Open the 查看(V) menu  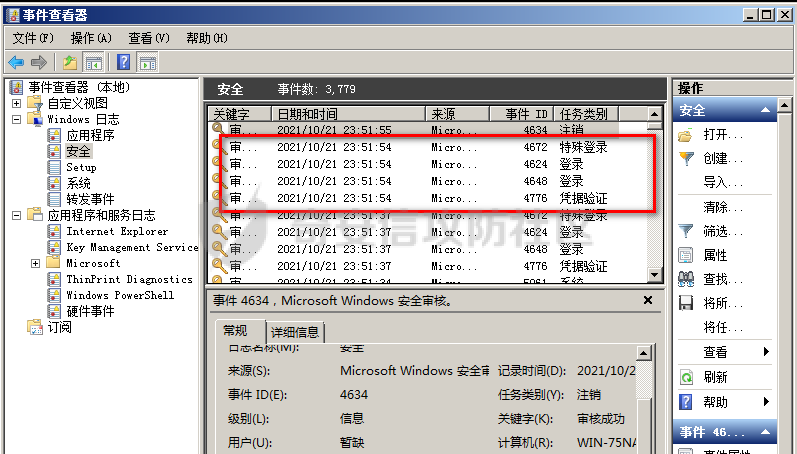pyautogui.click(x=149, y=38)
